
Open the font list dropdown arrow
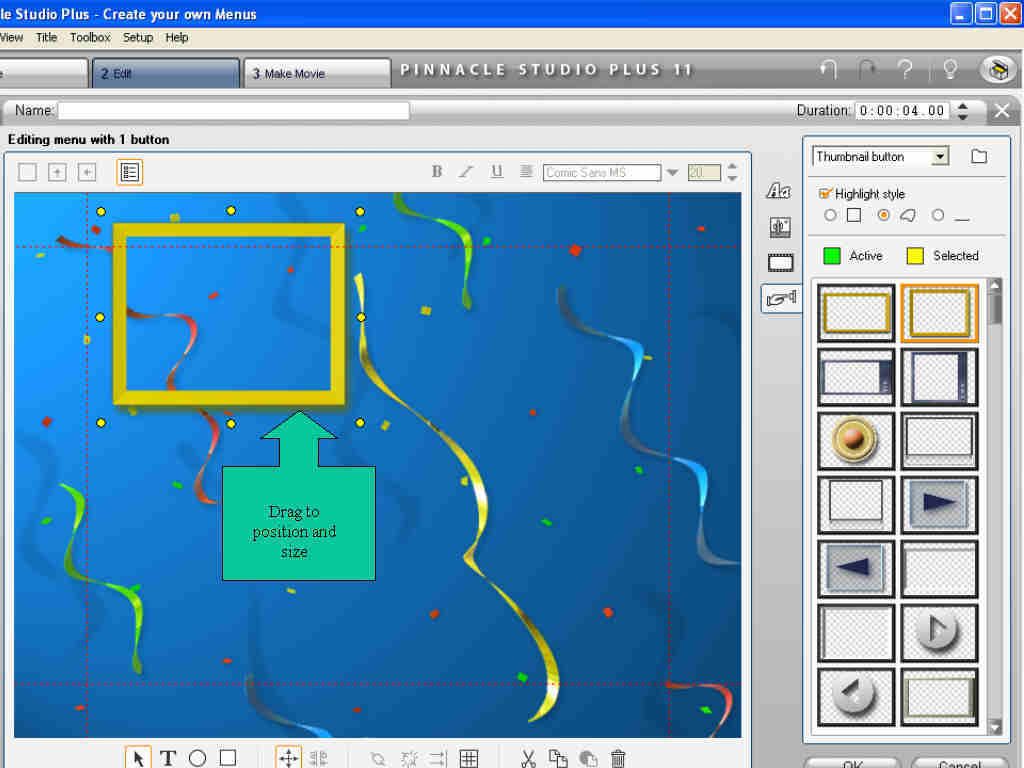[672, 172]
